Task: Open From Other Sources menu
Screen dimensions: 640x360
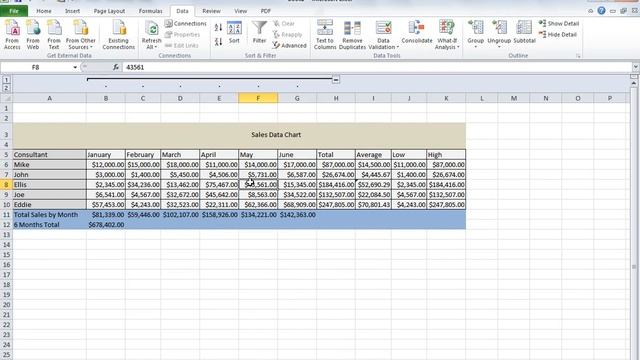Action: (80, 35)
